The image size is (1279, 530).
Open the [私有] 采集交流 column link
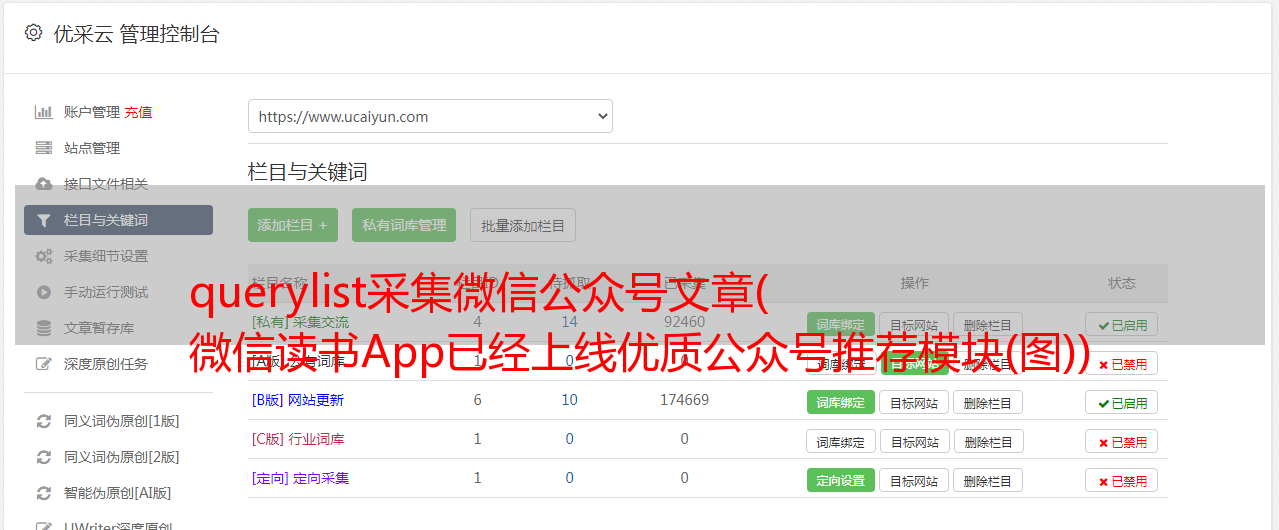tap(301, 322)
